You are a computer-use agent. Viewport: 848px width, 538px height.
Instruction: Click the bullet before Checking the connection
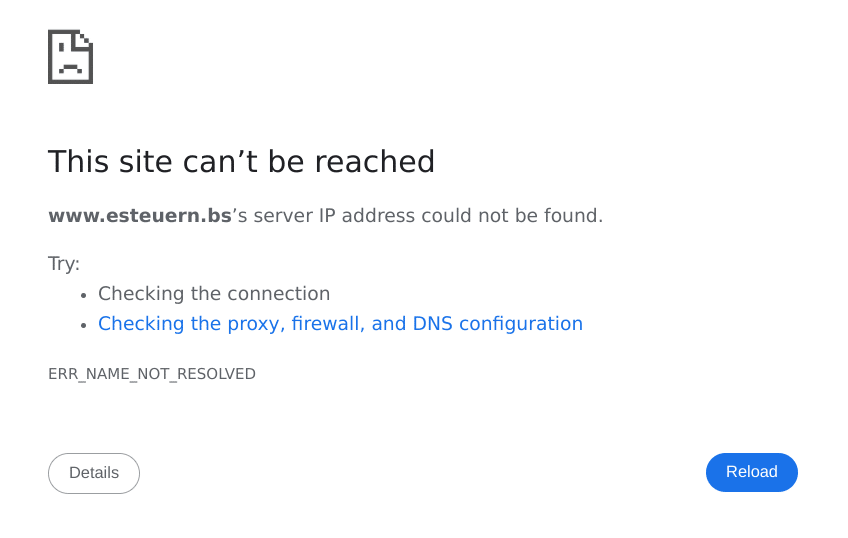(x=83, y=295)
